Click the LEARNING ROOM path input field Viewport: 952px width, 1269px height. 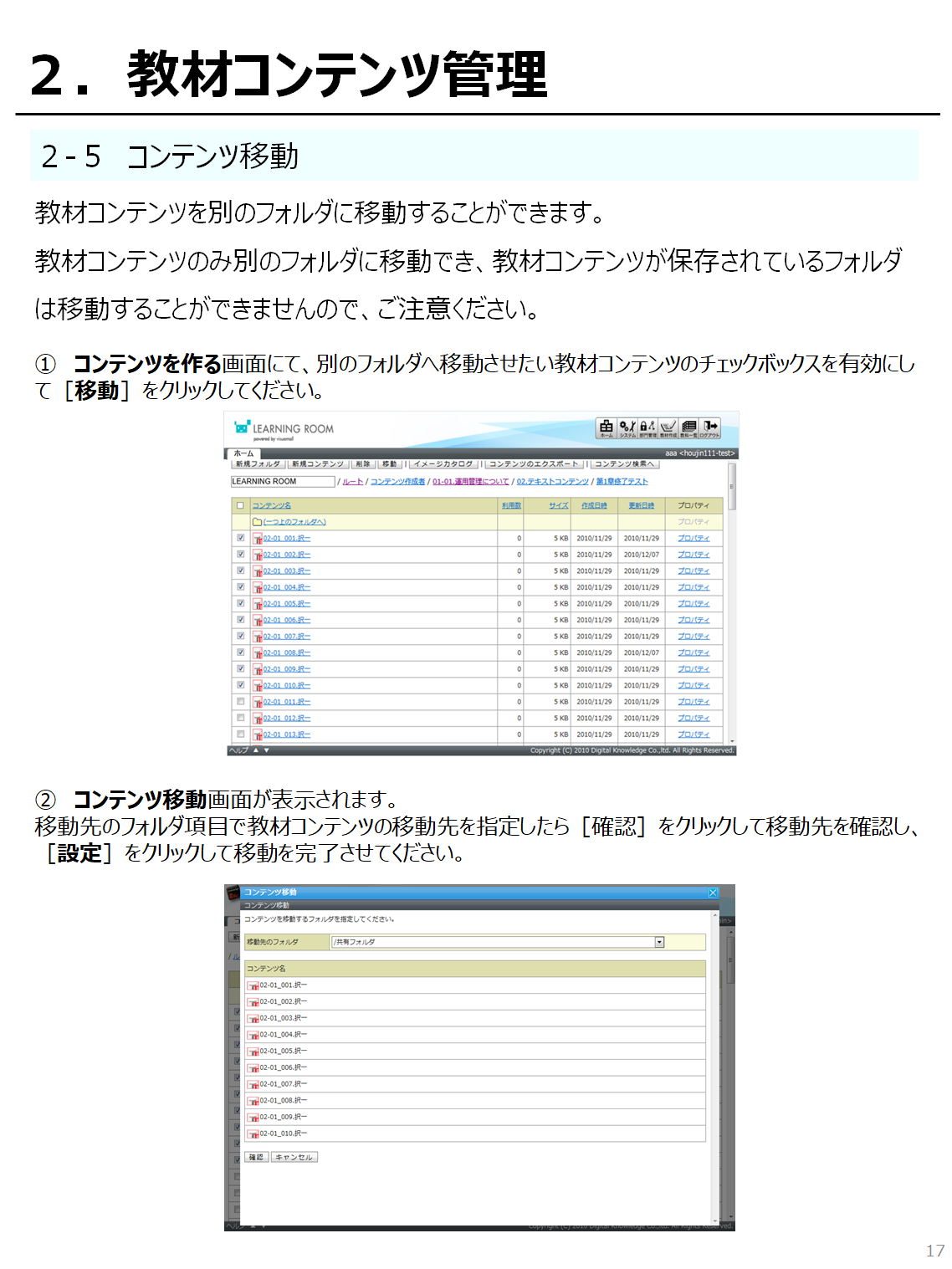click(x=282, y=482)
